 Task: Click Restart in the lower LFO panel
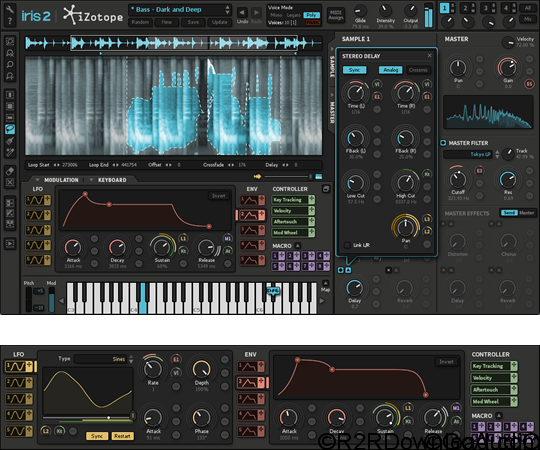[x=122, y=436]
